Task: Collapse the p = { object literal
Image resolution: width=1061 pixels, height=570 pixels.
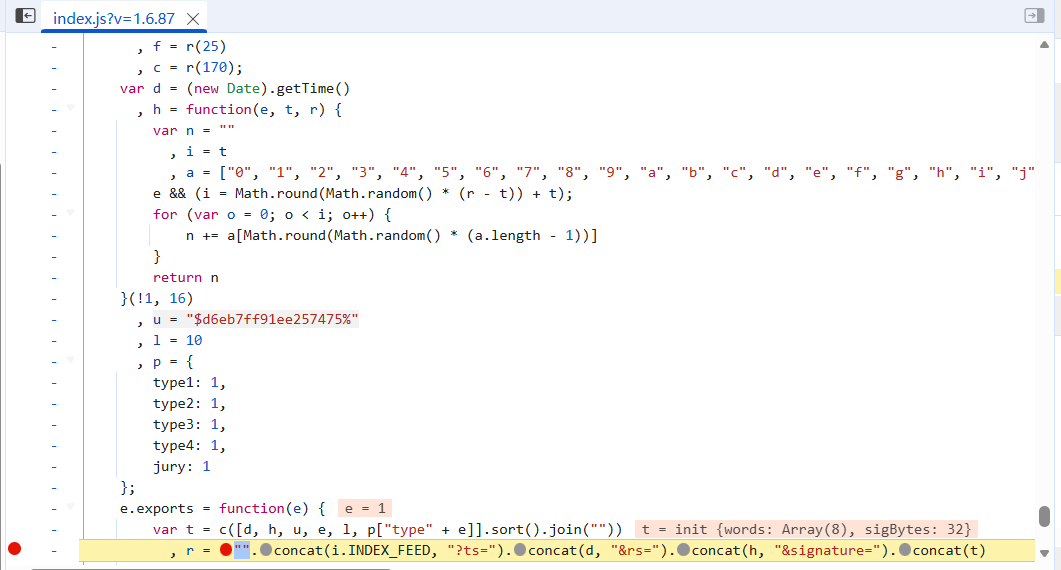Action: pos(70,360)
